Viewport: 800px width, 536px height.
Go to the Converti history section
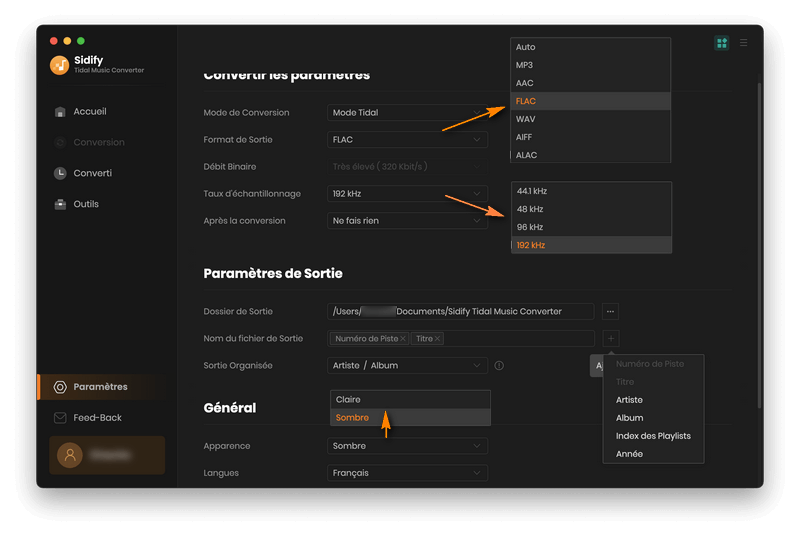[x=92, y=173]
